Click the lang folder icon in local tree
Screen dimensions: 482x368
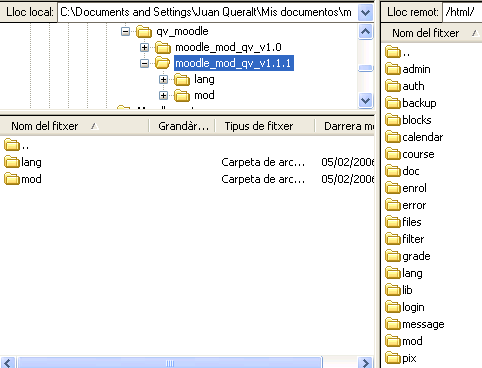182,80
